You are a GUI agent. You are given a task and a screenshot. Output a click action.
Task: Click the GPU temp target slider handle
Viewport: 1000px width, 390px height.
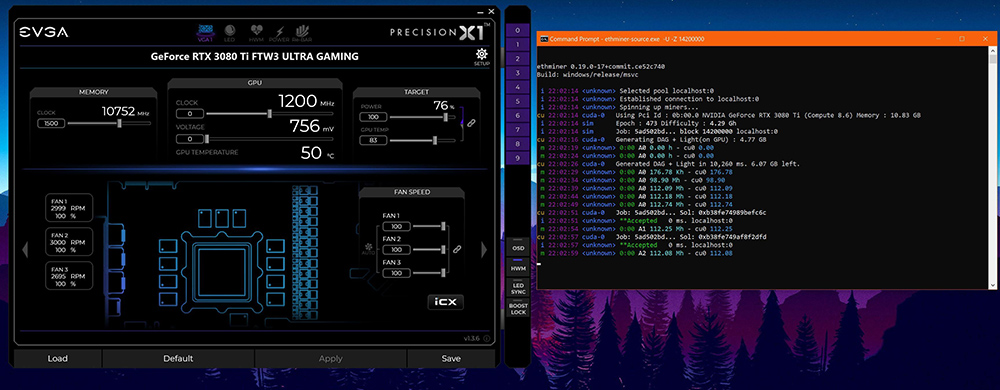(435, 140)
